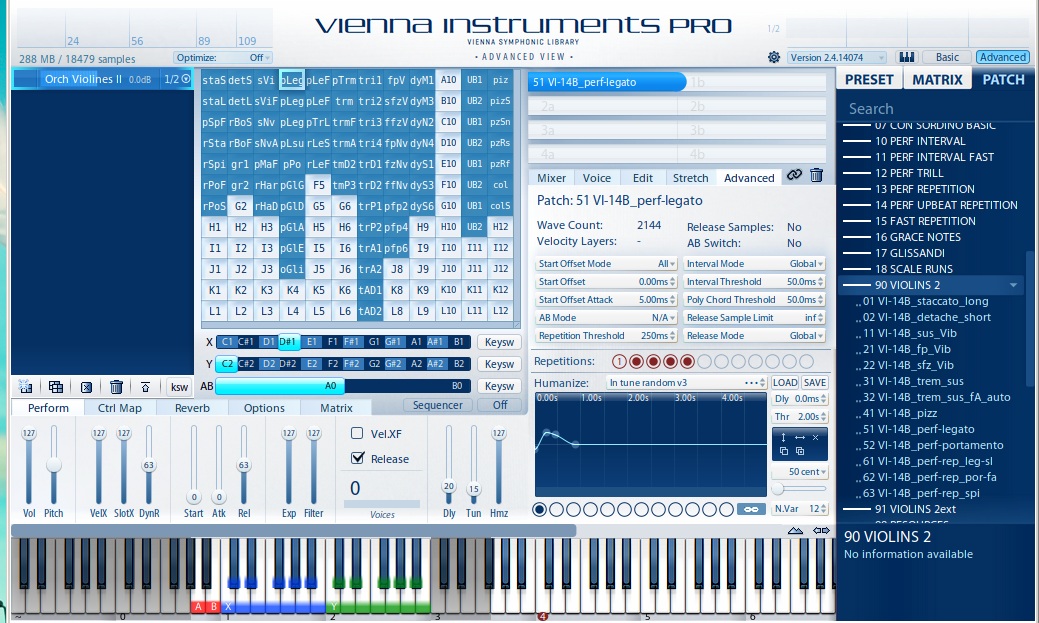The width and height of the screenshot is (1039, 623).
Task: Click the grid cells icon above Perform tab
Action: (x=56, y=386)
